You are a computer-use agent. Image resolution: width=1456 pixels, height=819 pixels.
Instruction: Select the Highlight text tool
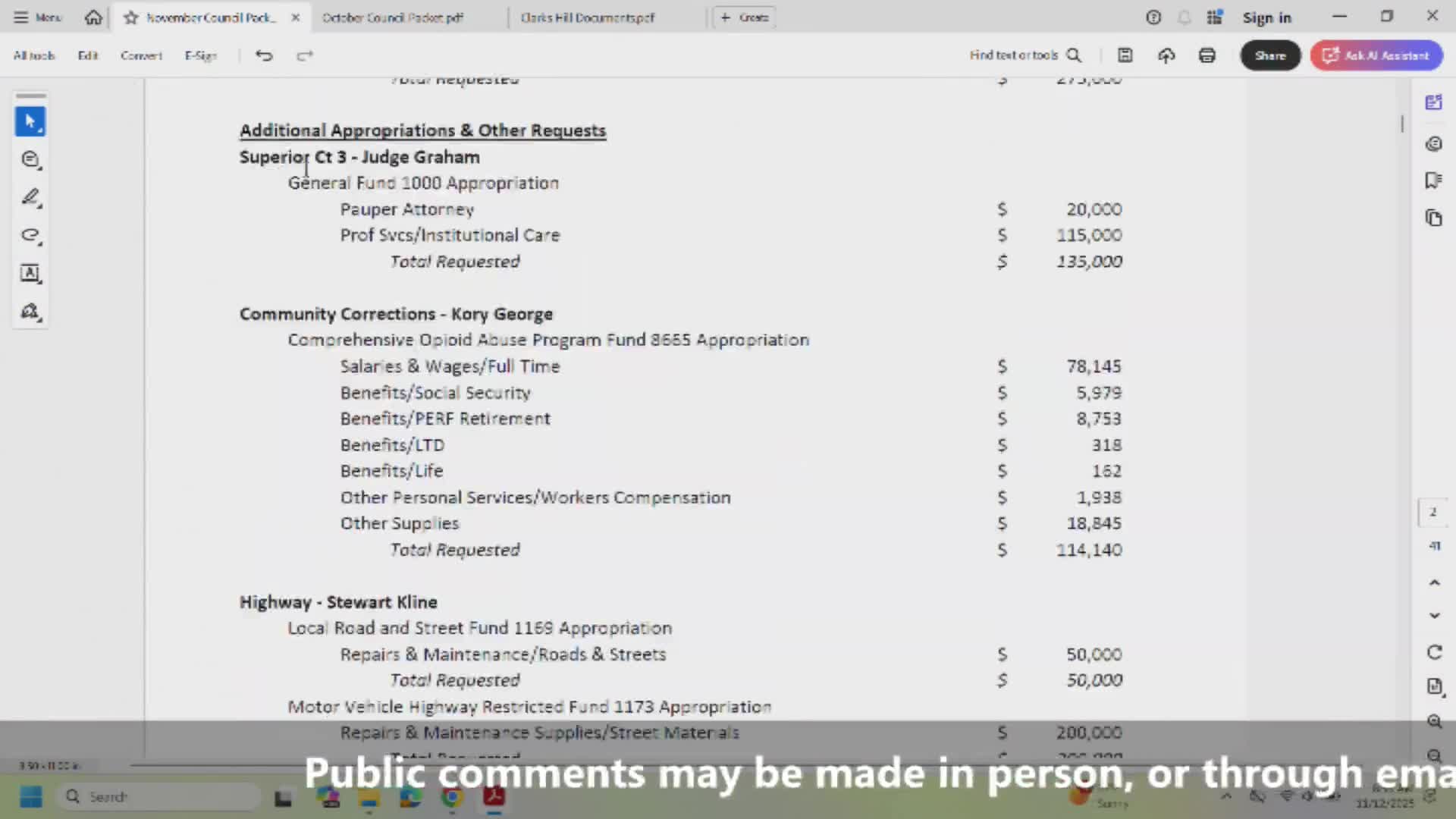tap(31, 197)
